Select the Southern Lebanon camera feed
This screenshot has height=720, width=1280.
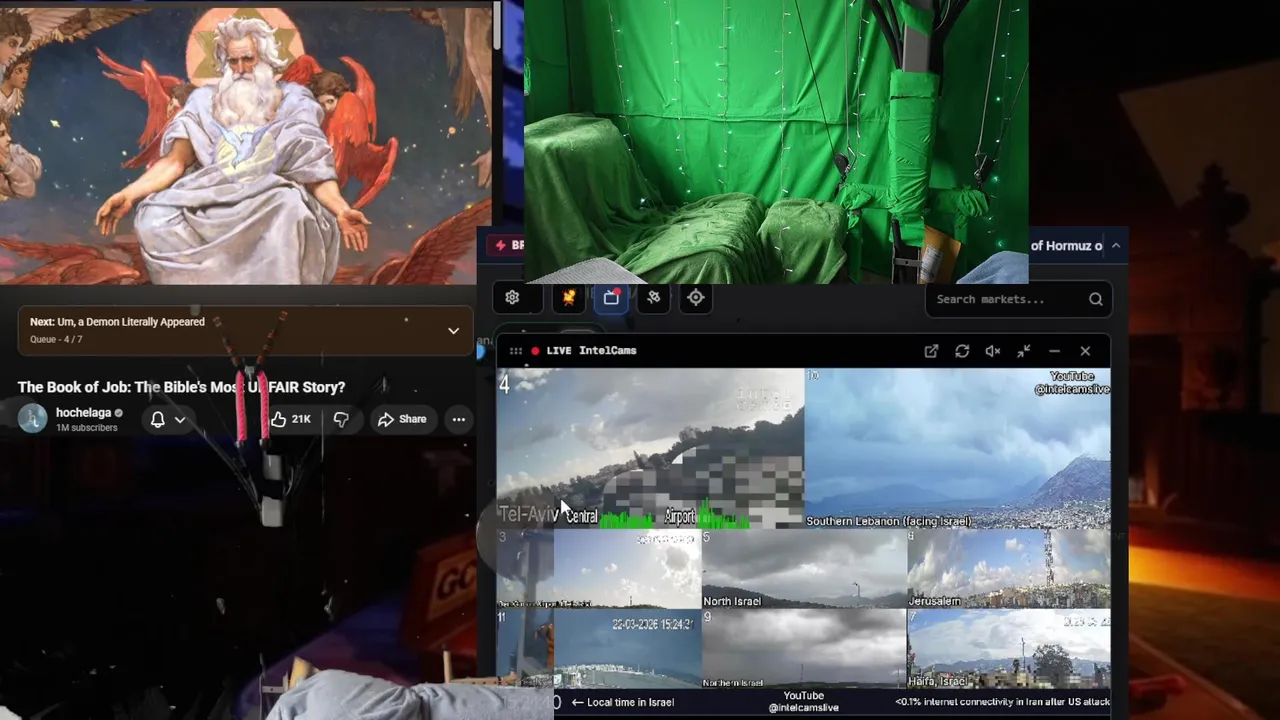click(x=957, y=448)
